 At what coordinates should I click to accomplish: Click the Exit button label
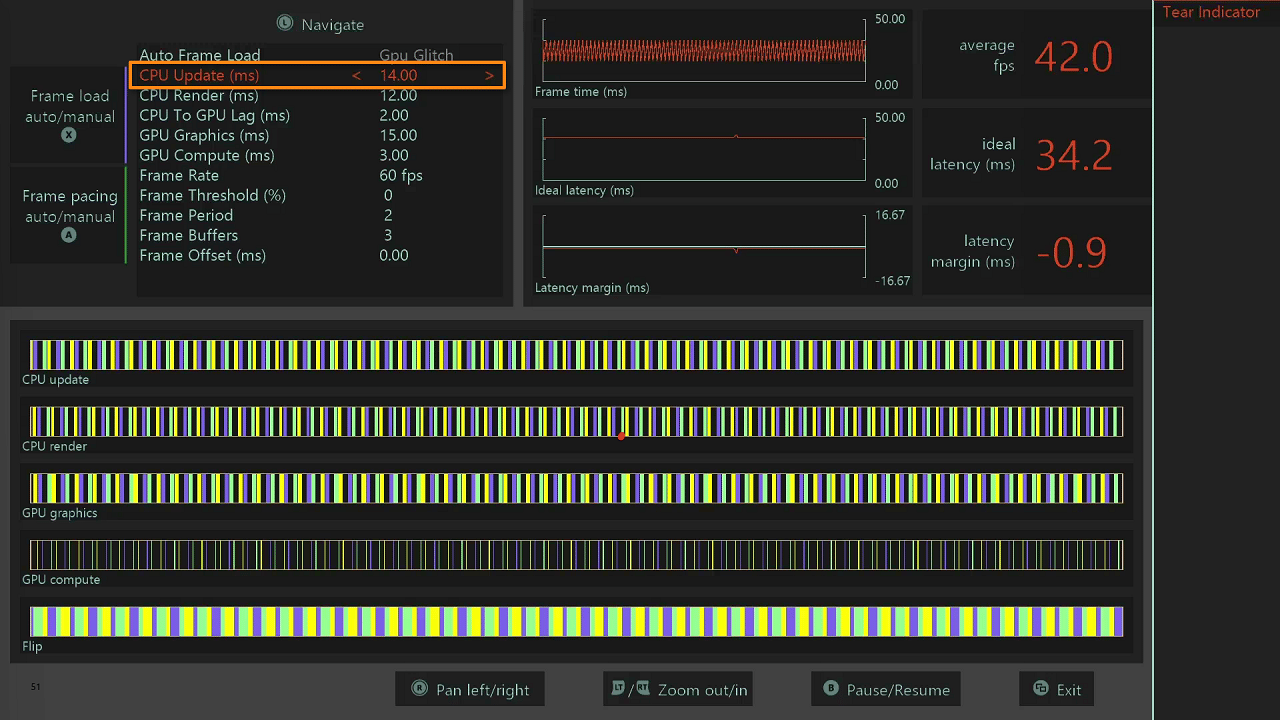click(1069, 690)
